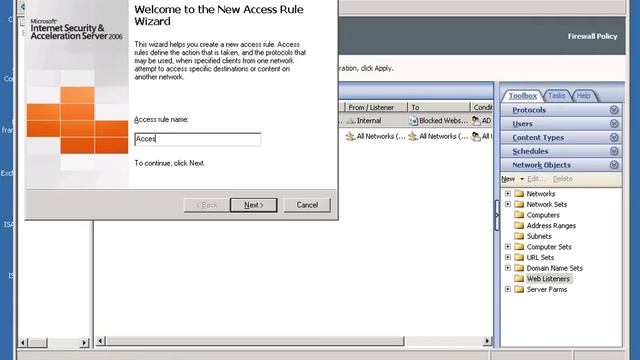The height and width of the screenshot is (360, 640).
Task: Click the To column All Networks icon
Action: pyautogui.click(x=413, y=136)
